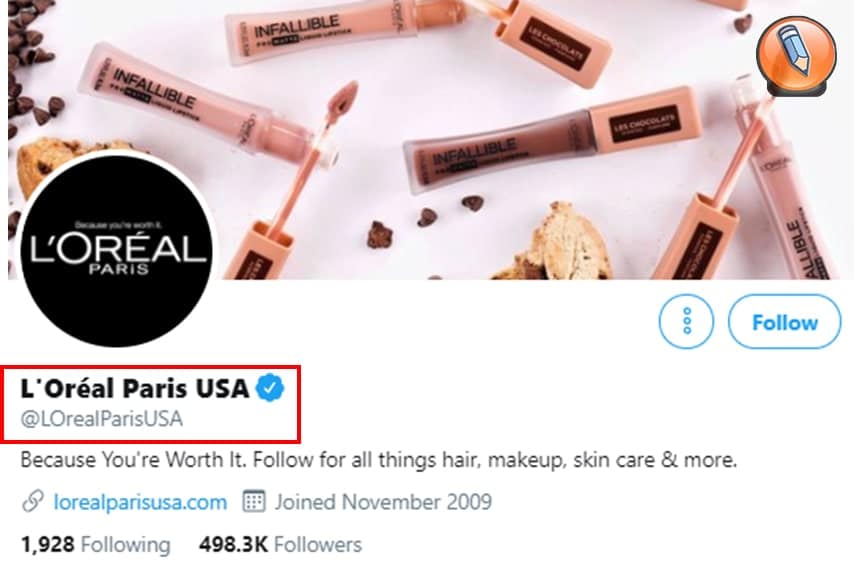Click the chain link icon beside website
This screenshot has height=566, width=854.
33,502
